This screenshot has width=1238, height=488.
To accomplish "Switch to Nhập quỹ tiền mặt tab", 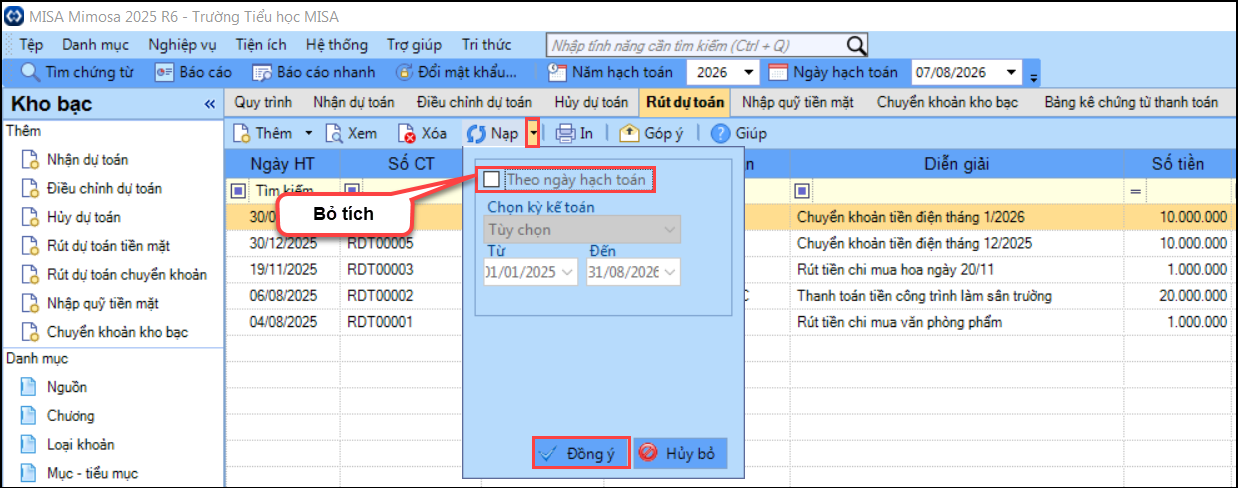I will [x=800, y=102].
